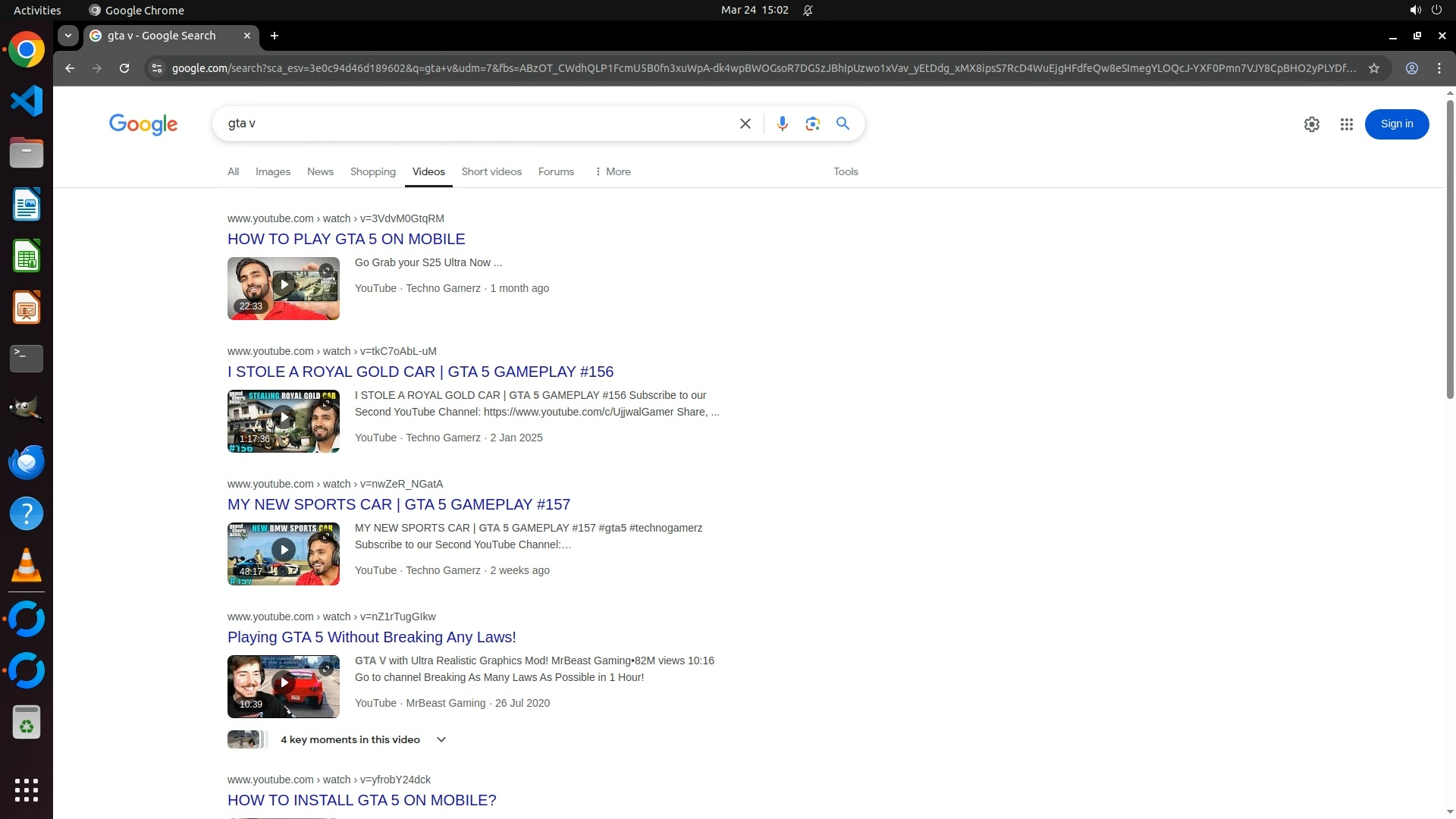Clear the search box text

745,124
